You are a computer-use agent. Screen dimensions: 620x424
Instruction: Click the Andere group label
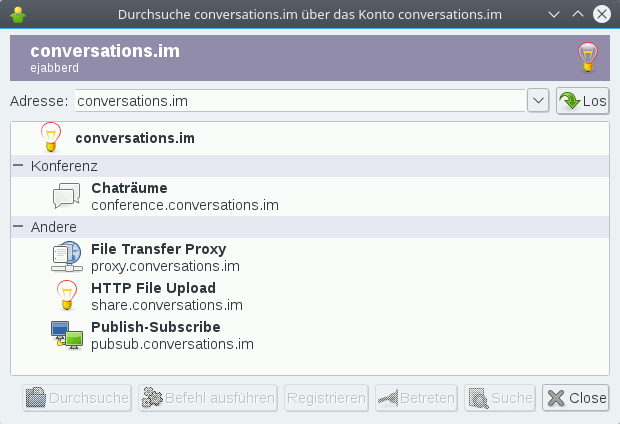(x=54, y=227)
